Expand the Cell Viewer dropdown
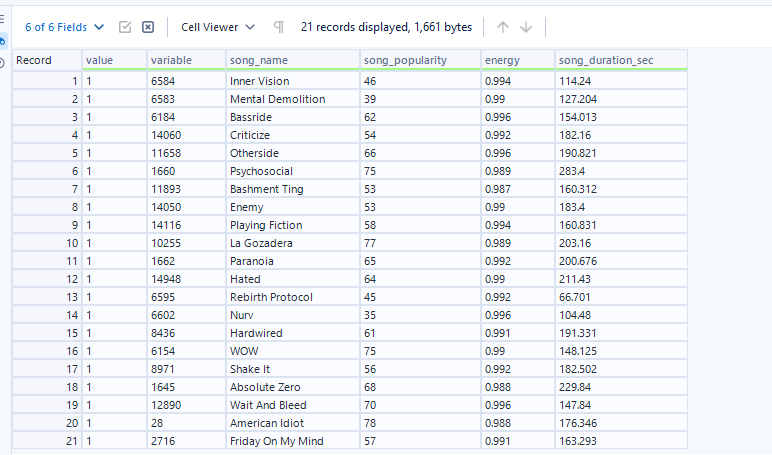 218,27
